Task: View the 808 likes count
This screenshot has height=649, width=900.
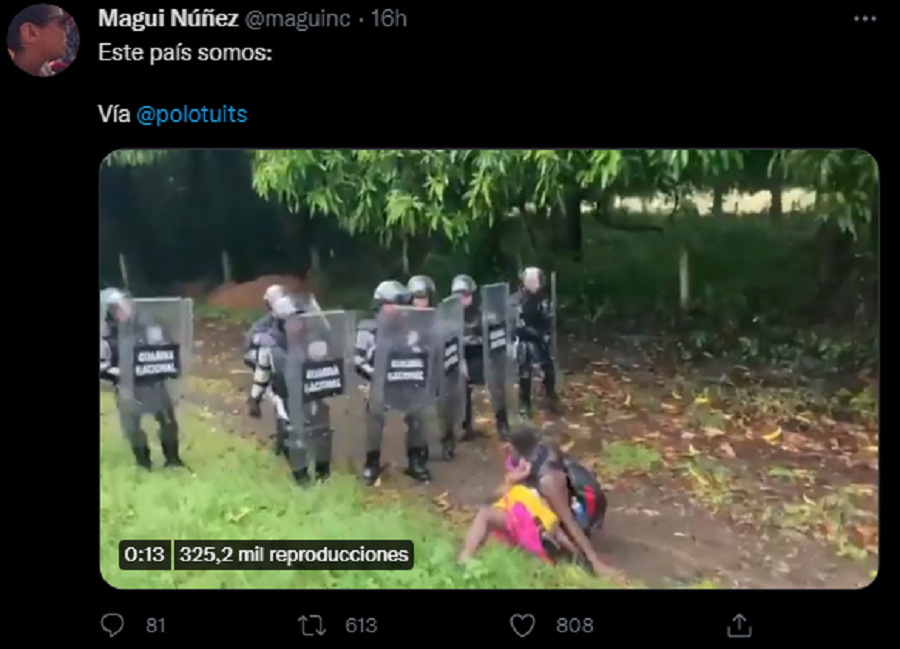Action: pos(575,625)
